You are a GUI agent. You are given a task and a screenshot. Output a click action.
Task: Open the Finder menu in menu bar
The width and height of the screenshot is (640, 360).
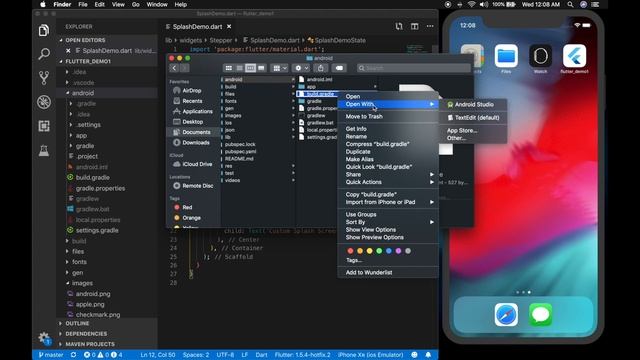[x=62, y=4]
